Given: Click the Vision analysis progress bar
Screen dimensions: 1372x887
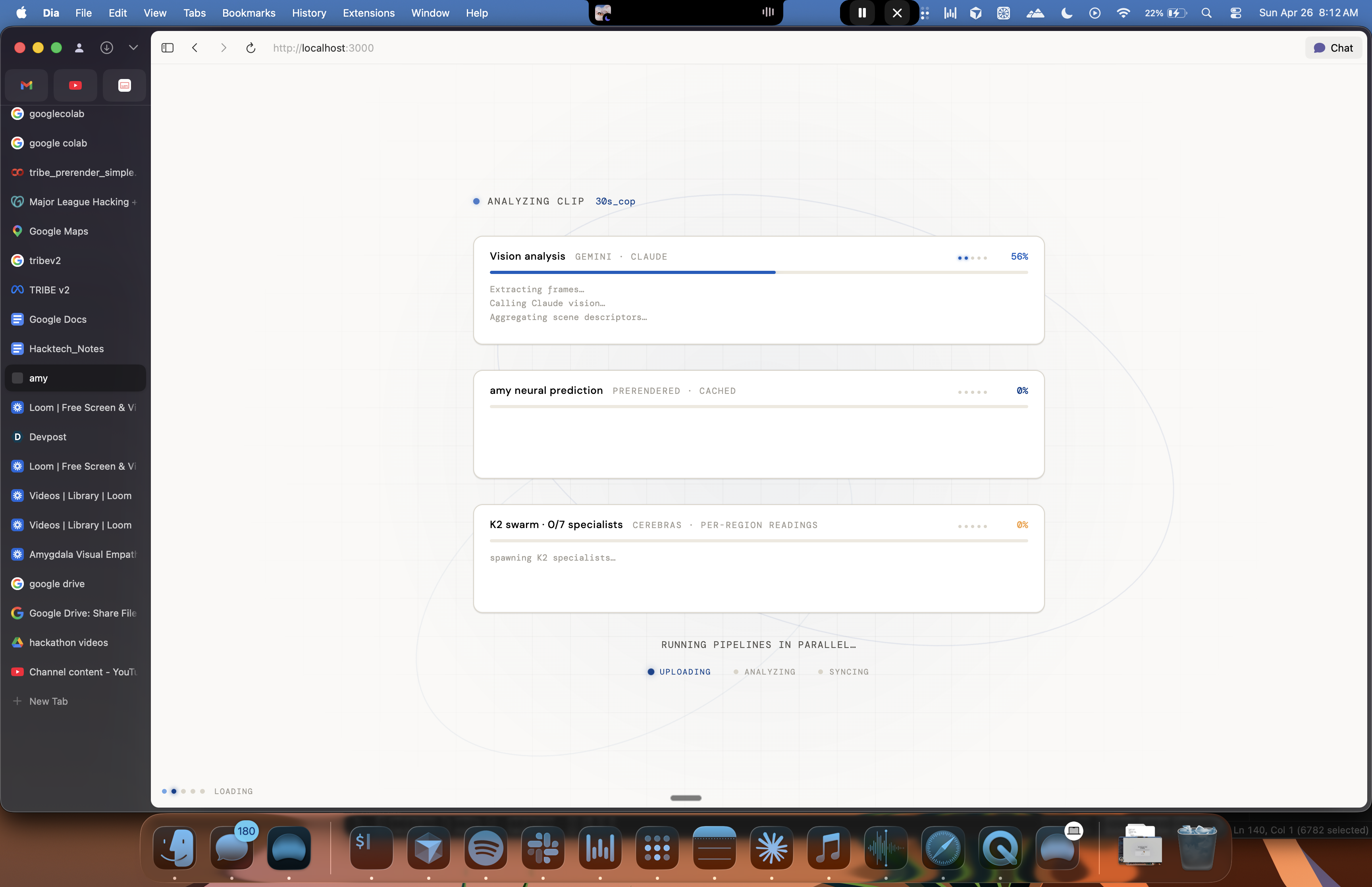Looking at the screenshot, I should [x=758, y=272].
